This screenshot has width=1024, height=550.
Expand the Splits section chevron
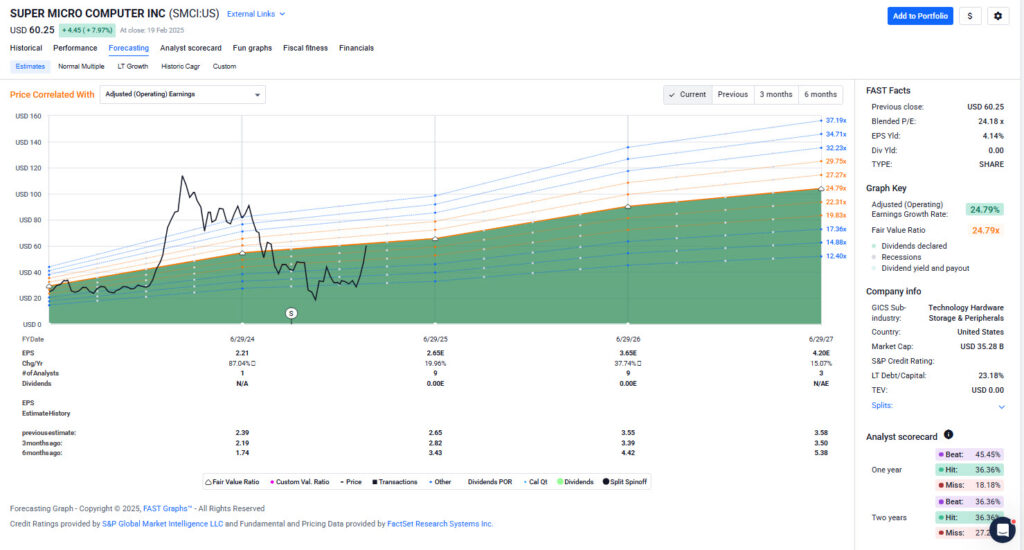click(1001, 407)
